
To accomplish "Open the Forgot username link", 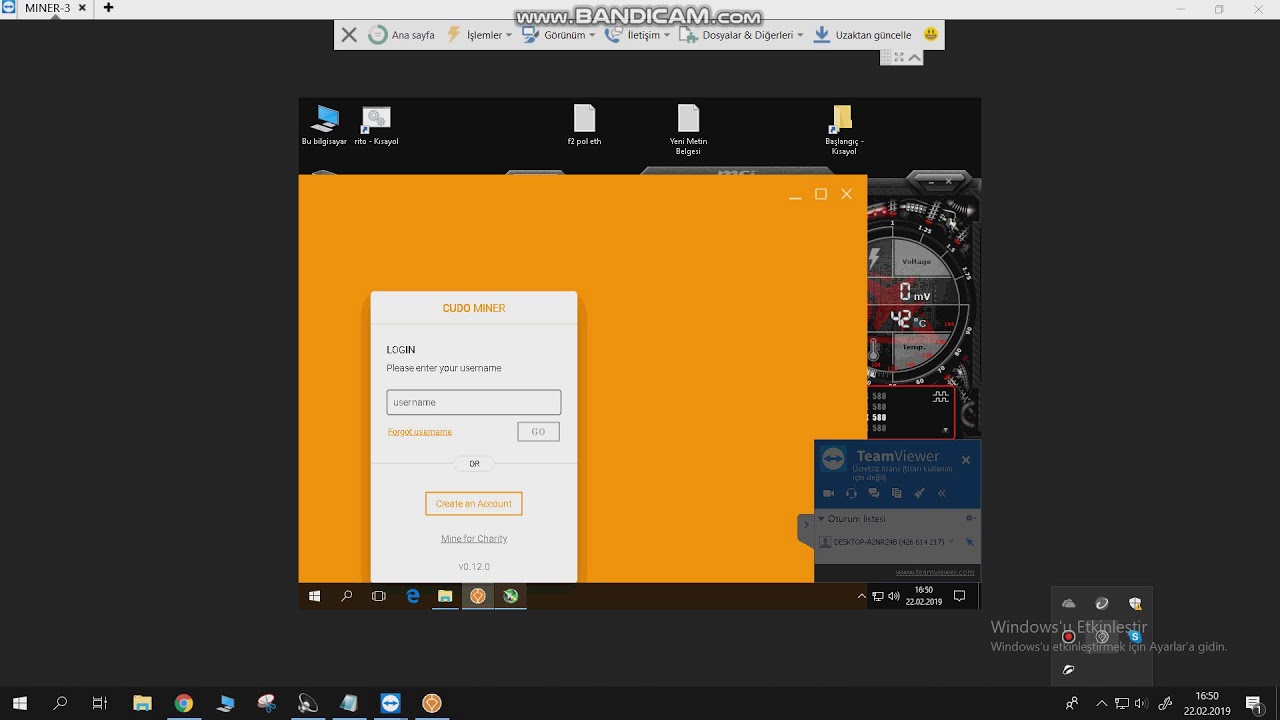I will click(420, 432).
